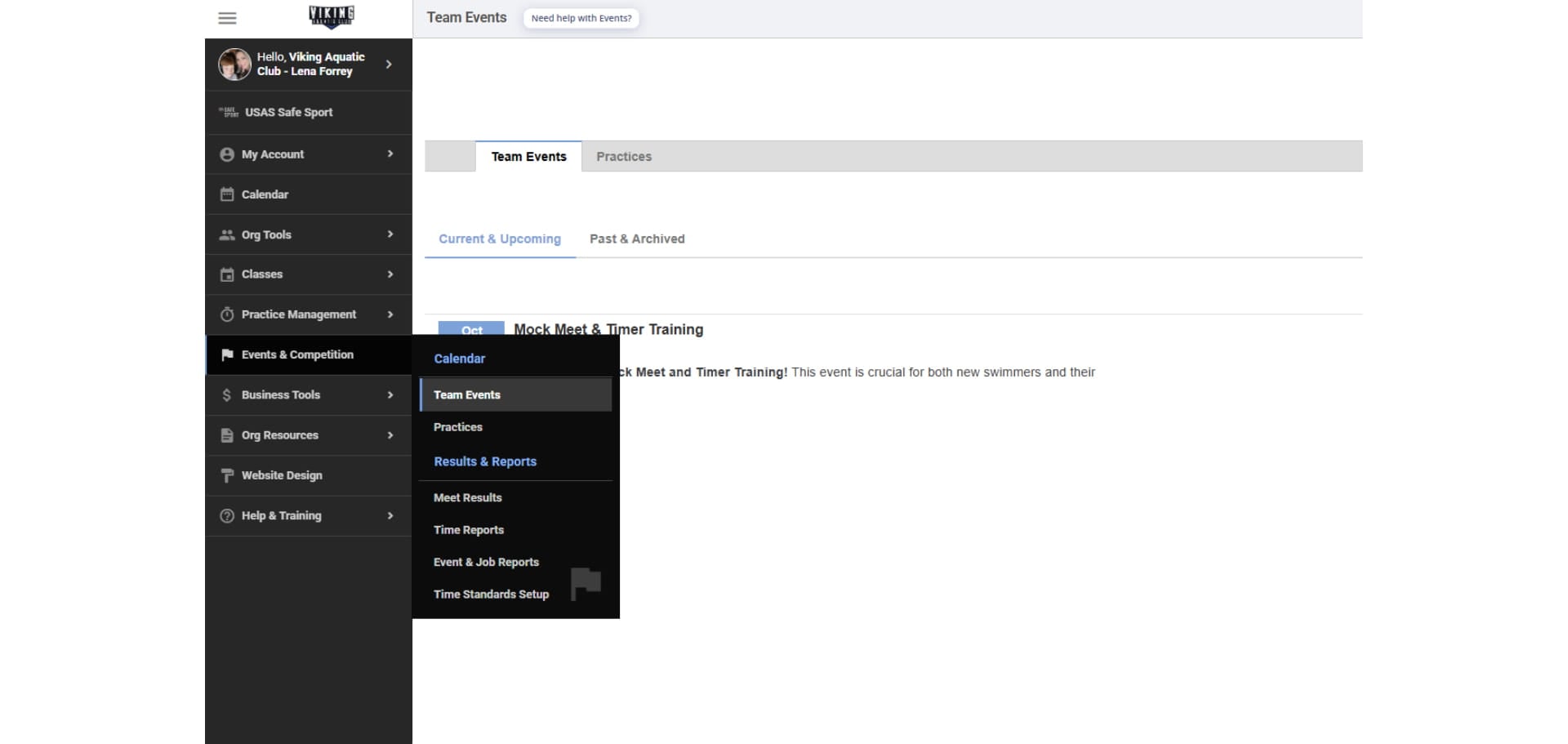Click the Viking Aquatic Club logo

pyautogui.click(x=331, y=16)
